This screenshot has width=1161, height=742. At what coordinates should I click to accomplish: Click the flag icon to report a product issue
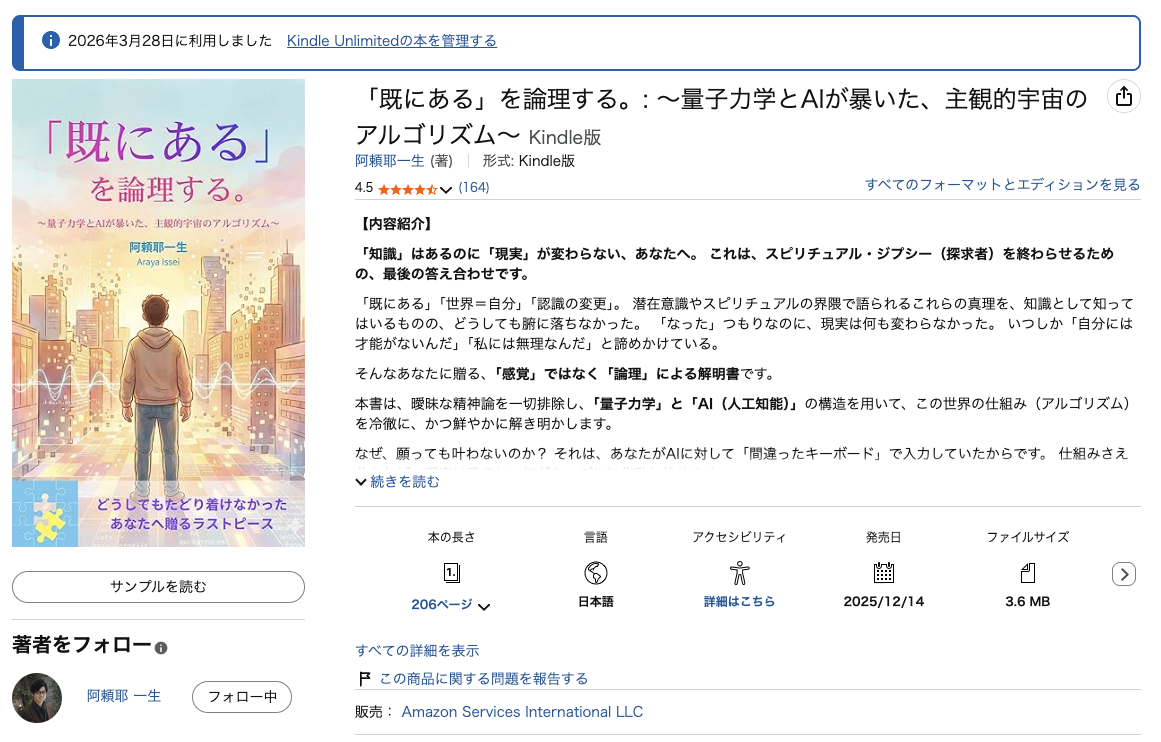[364, 678]
